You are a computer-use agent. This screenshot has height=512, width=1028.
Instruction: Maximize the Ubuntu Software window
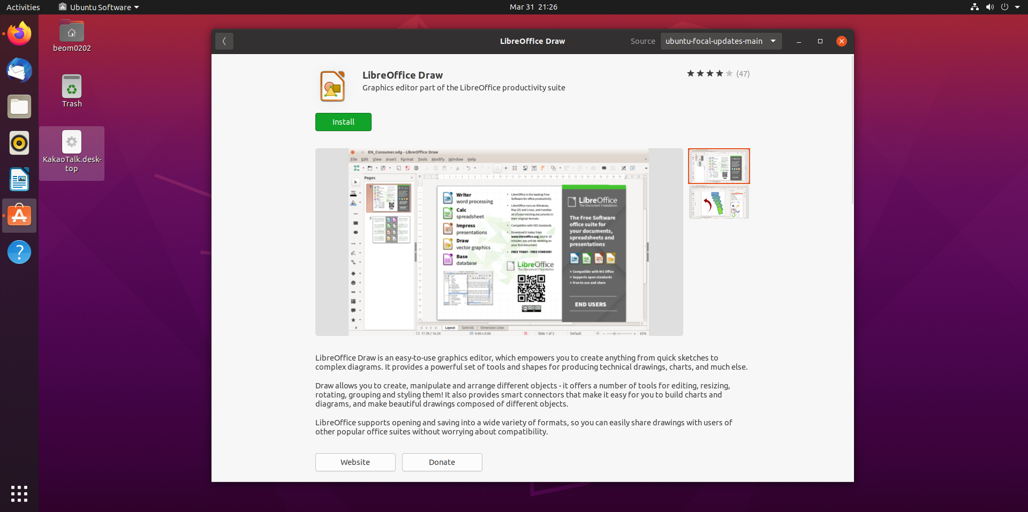coord(820,41)
